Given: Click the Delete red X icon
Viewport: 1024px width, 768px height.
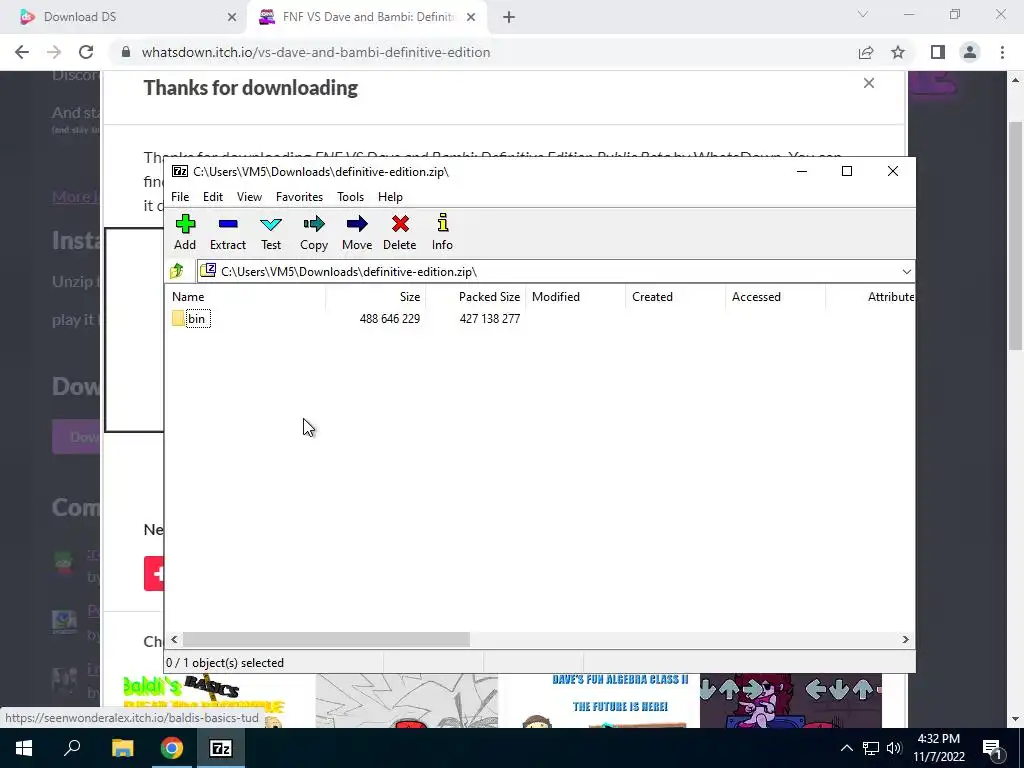Looking at the screenshot, I should pyautogui.click(x=400, y=232).
